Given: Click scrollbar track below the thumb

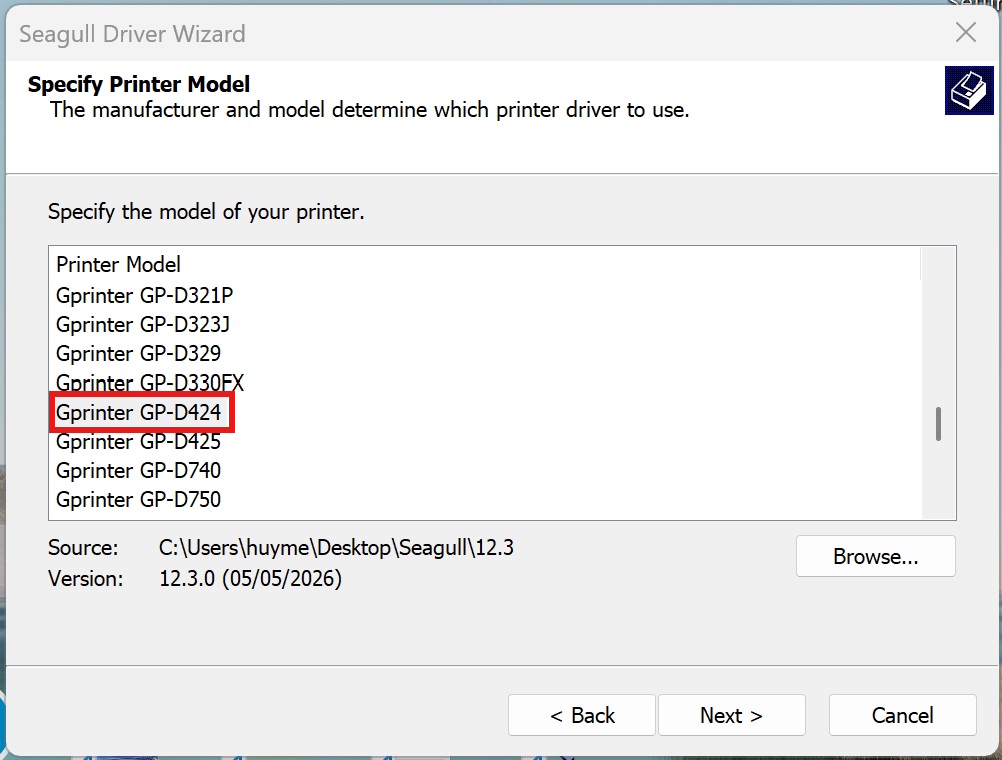Looking at the screenshot, I should coord(938,479).
